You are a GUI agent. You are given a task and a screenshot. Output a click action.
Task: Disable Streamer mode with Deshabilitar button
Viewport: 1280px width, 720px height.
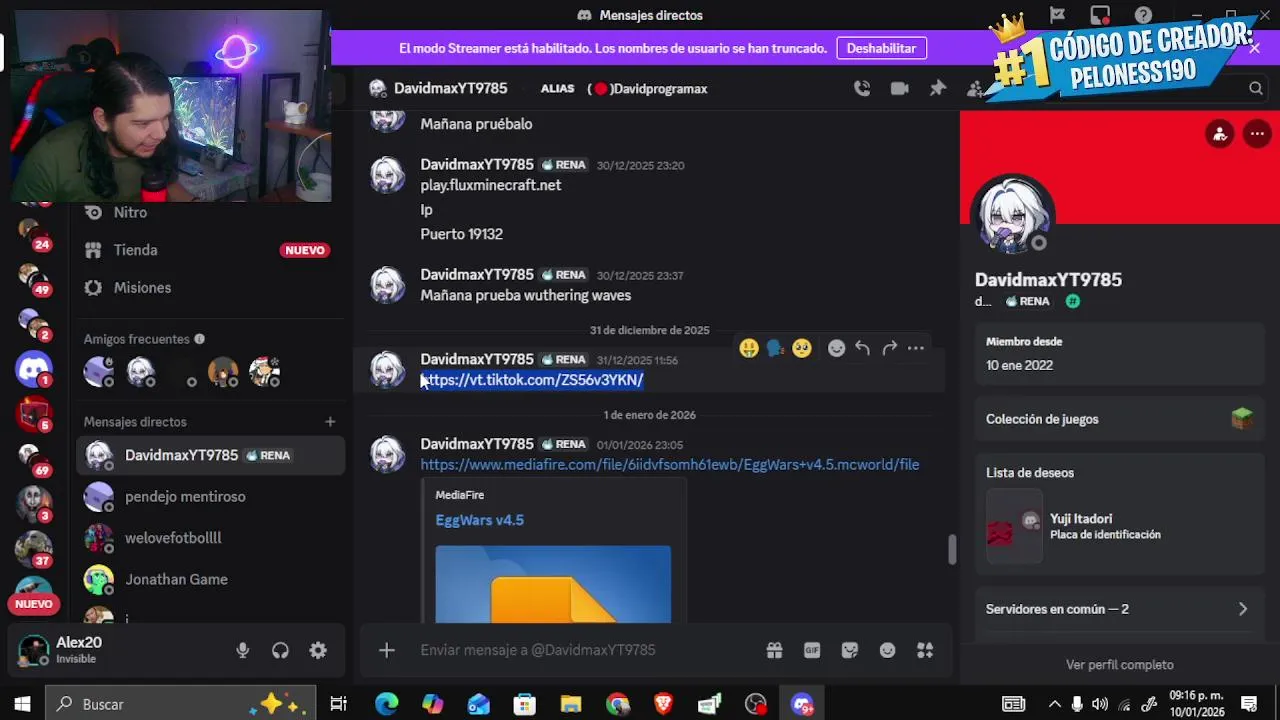tap(881, 48)
